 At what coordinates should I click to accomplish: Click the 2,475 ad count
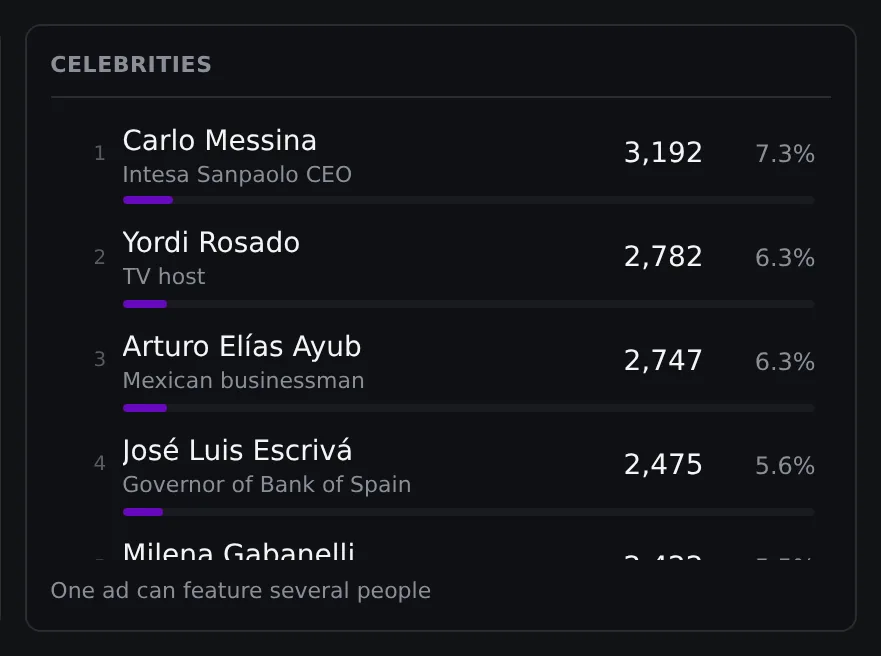[663, 464]
